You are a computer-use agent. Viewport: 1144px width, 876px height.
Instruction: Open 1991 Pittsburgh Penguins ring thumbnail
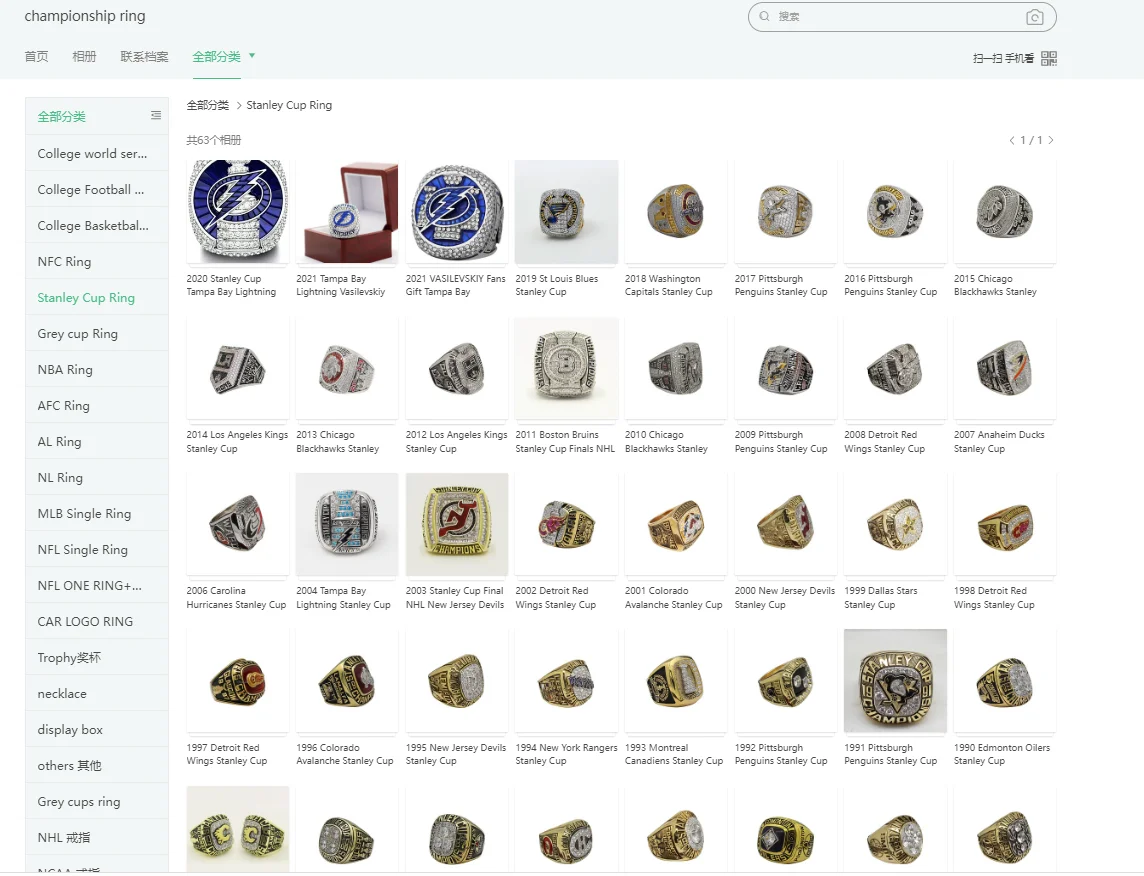[x=895, y=681]
